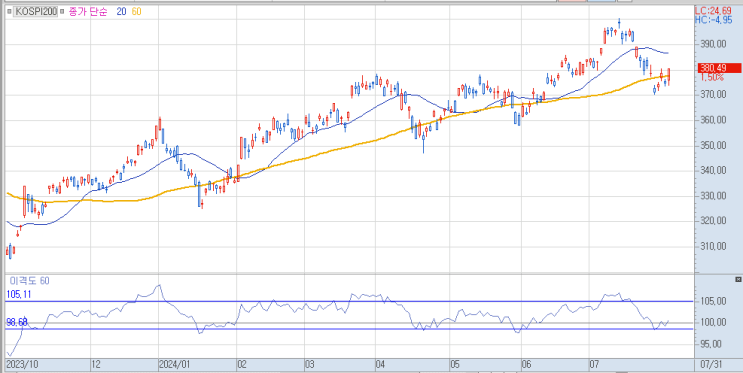Viewport: 743px width, 373px height.
Task: Click the 330.00 price axis label
Action: click(714, 196)
